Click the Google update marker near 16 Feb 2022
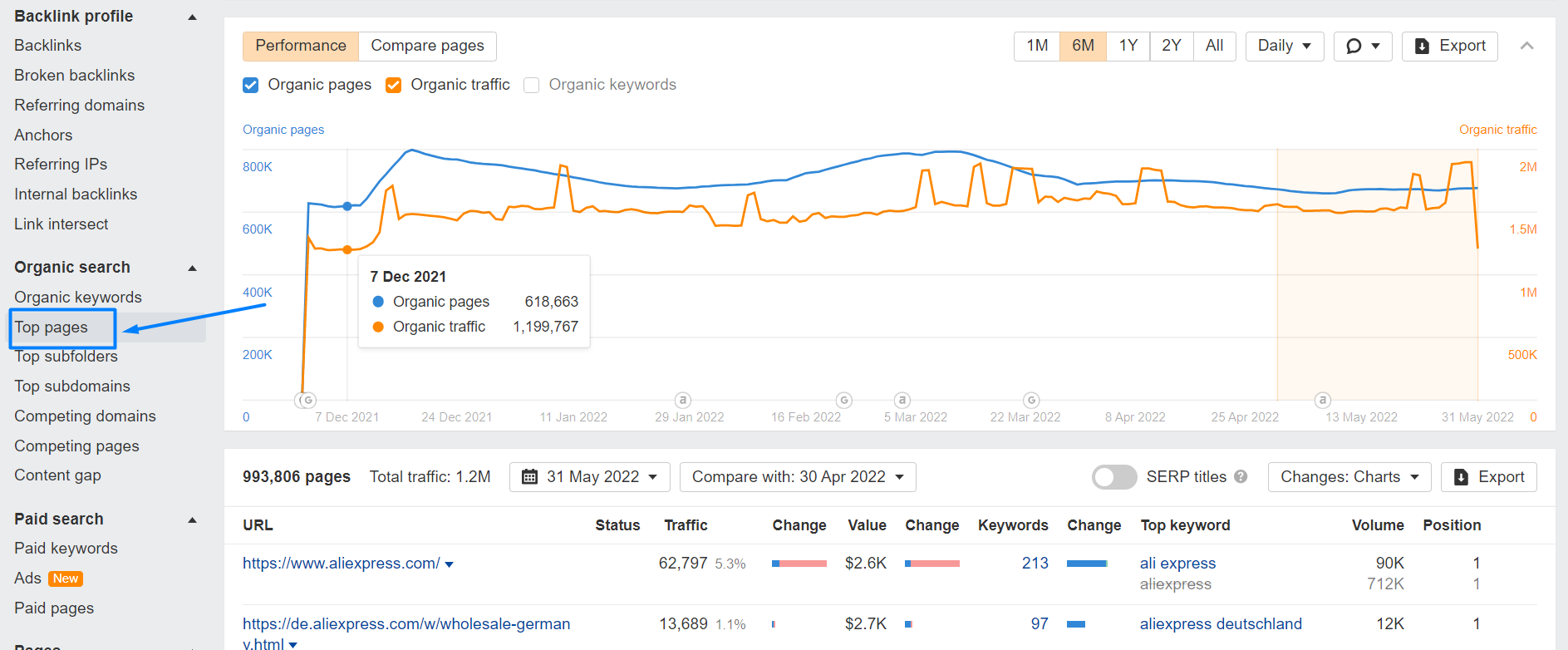This screenshot has height=650, width=1568. [x=843, y=400]
